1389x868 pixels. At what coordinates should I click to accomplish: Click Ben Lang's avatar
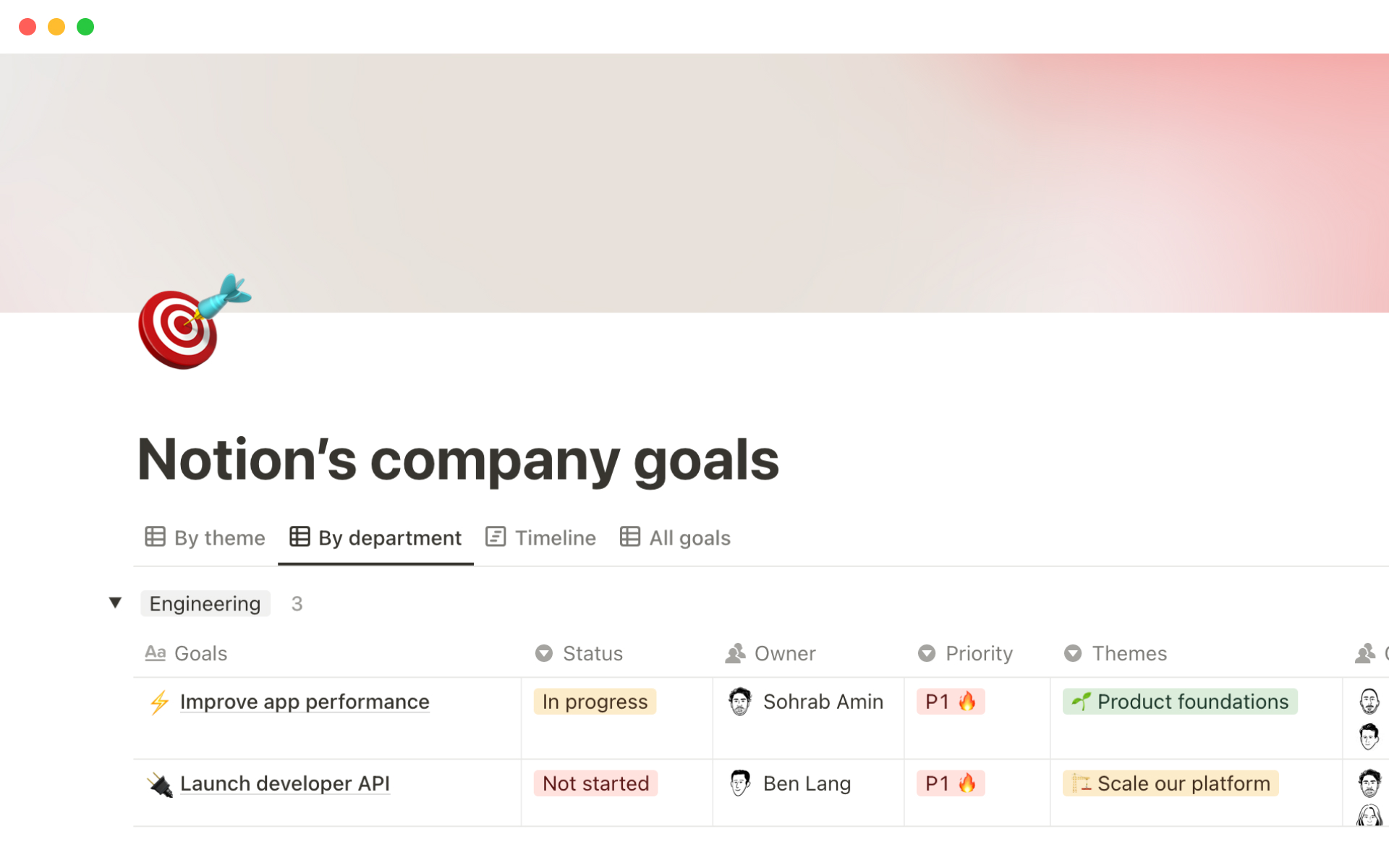[740, 783]
